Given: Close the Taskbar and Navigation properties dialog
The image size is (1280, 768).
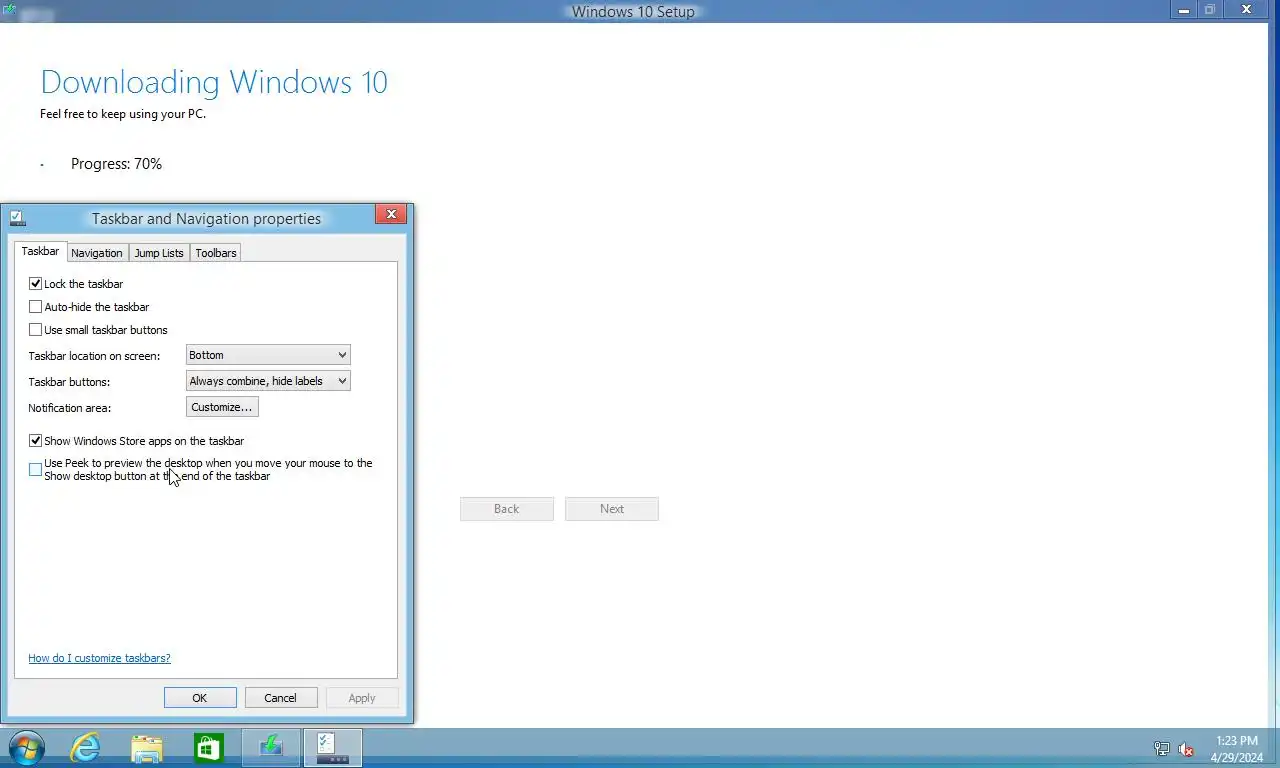Looking at the screenshot, I should pyautogui.click(x=391, y=214).
